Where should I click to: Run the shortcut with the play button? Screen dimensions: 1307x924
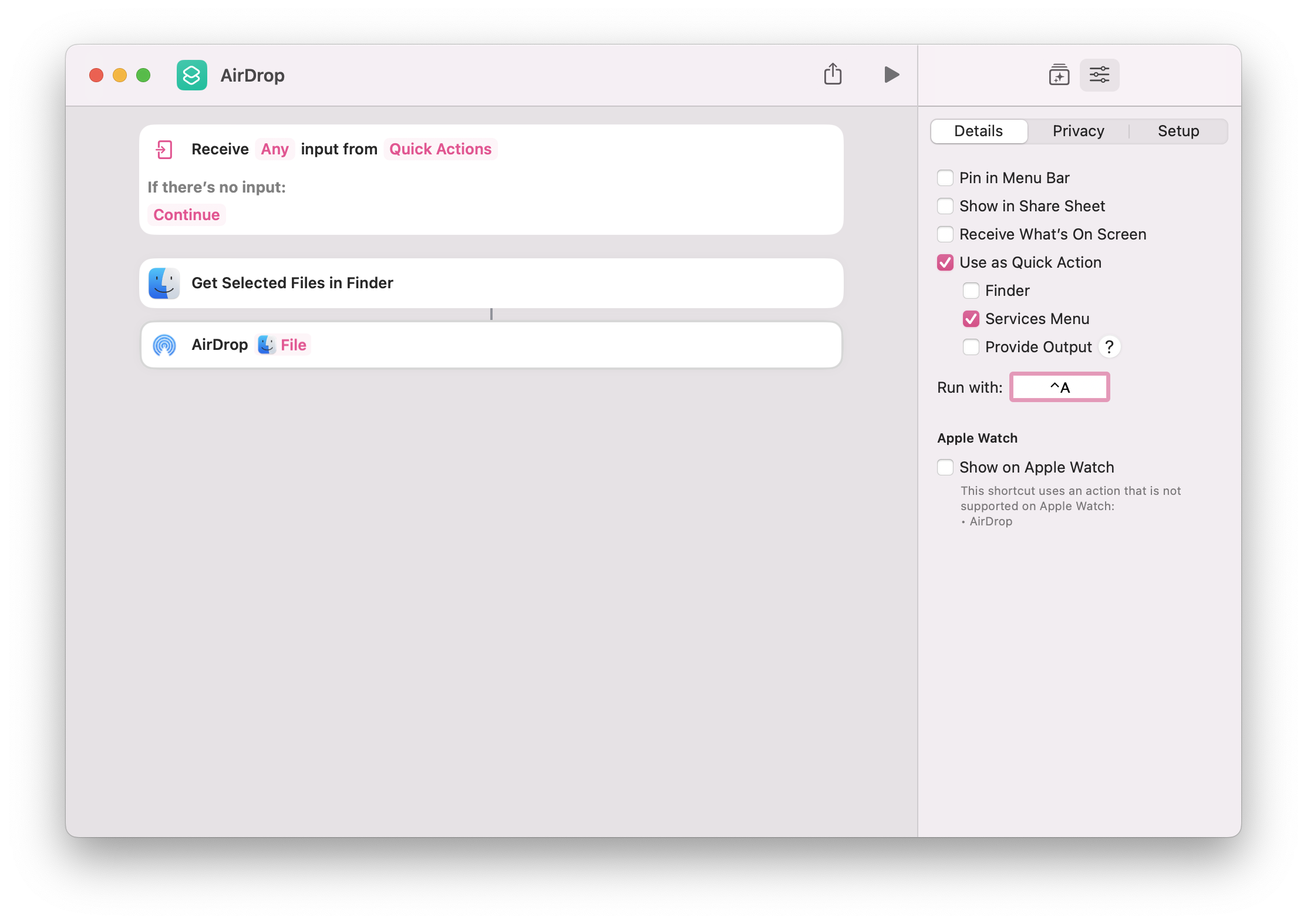pyautogui.click(x=891, y=75)
